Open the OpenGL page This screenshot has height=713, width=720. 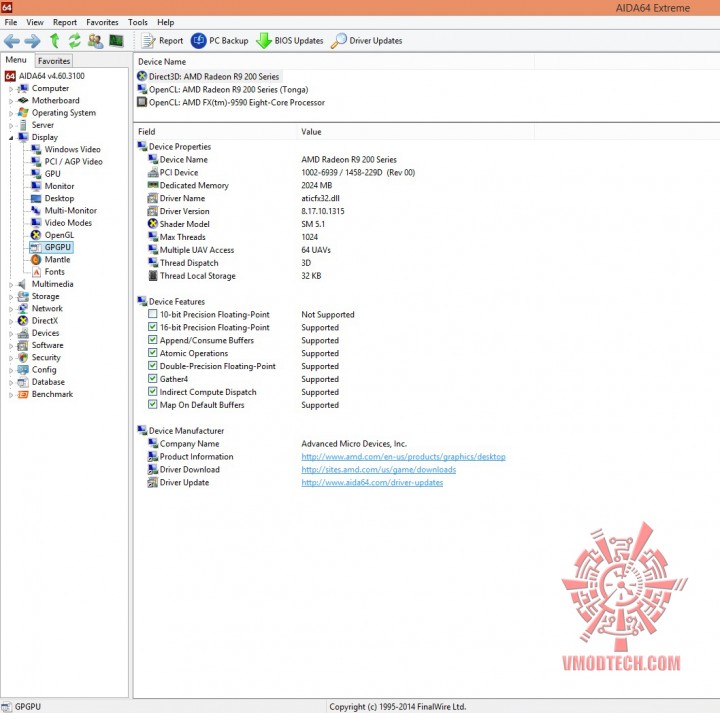tap(59, 235)
